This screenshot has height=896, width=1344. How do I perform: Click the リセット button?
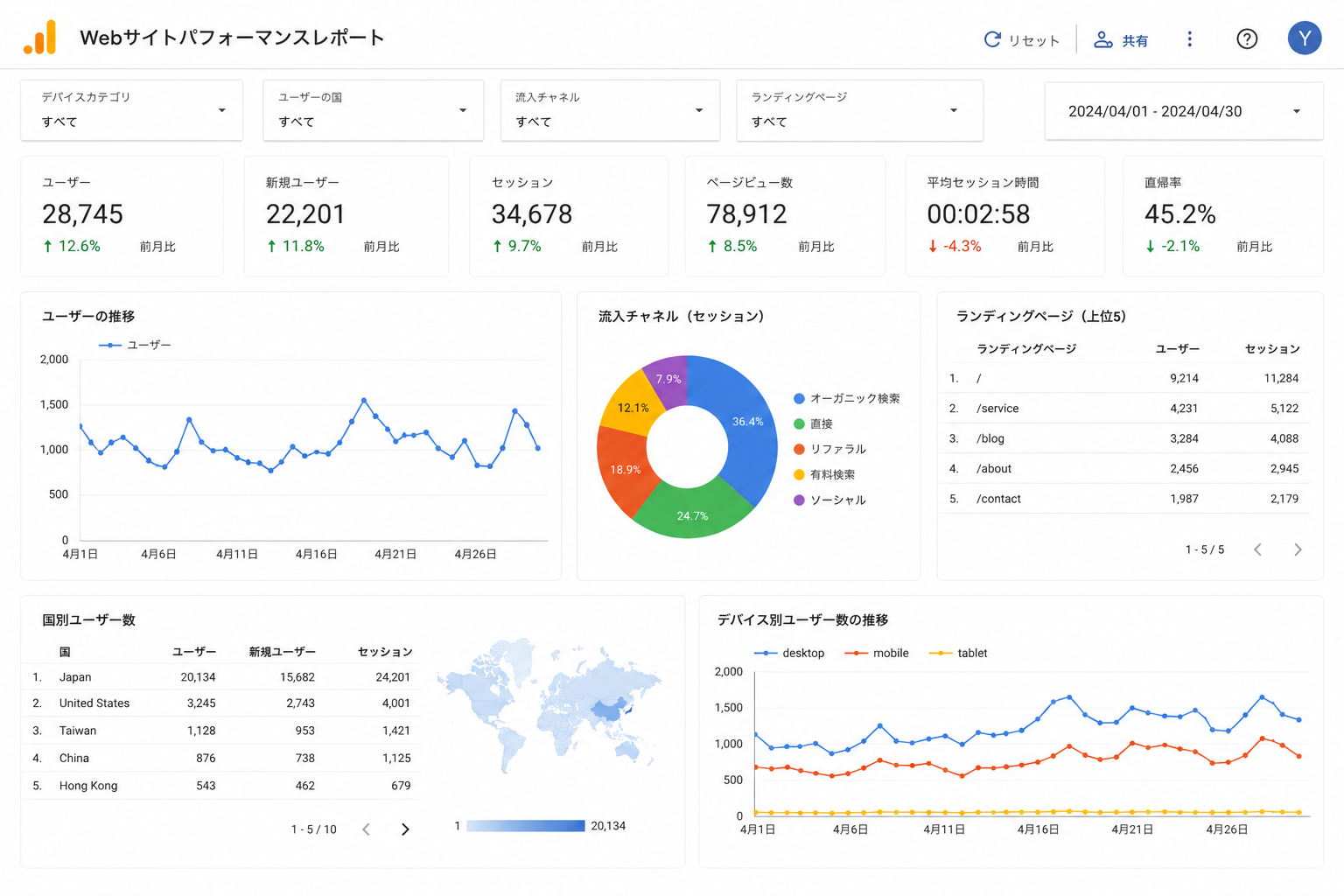[1022, 40]
